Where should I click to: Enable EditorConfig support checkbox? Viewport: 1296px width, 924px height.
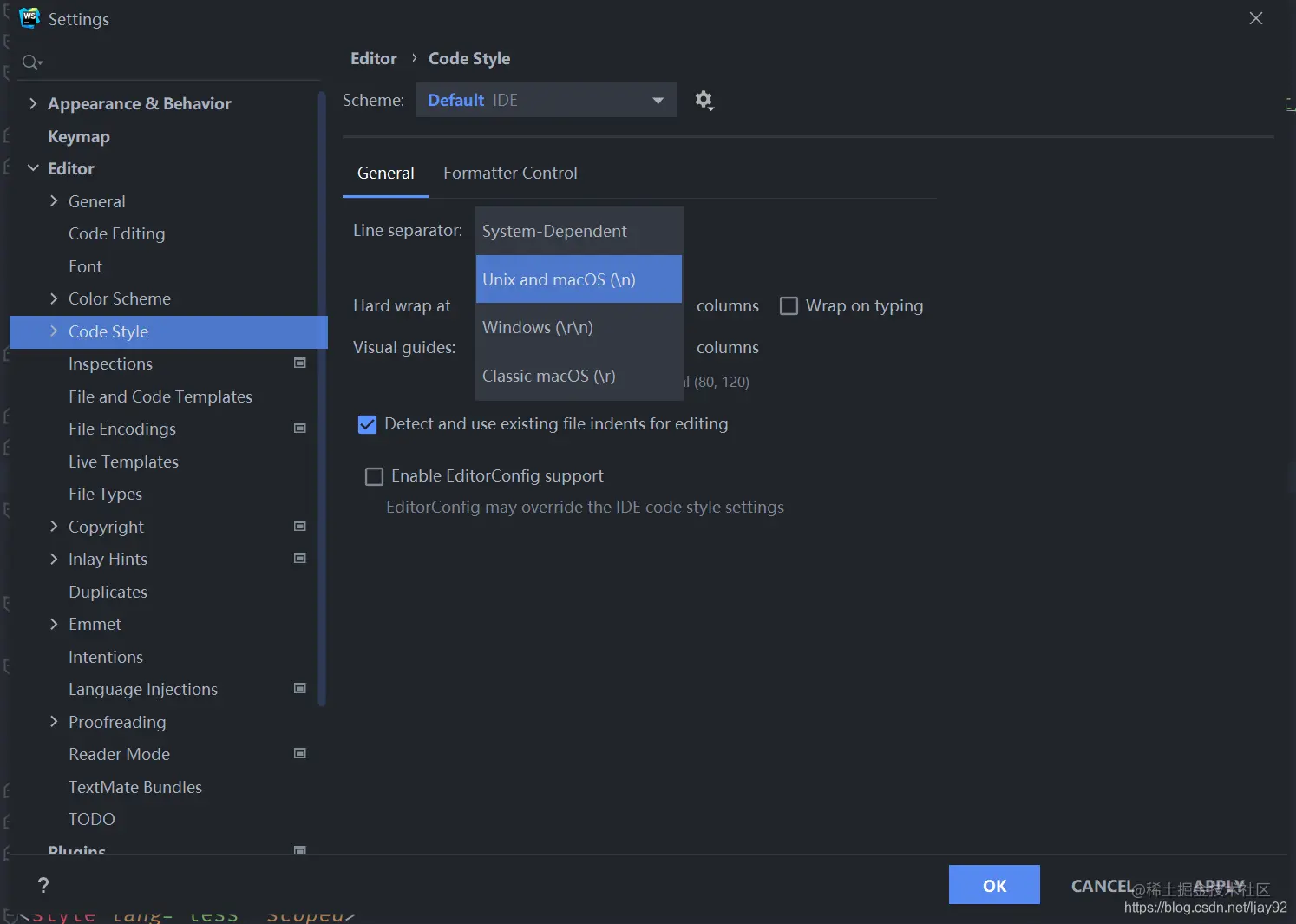[x=375, y=476]
